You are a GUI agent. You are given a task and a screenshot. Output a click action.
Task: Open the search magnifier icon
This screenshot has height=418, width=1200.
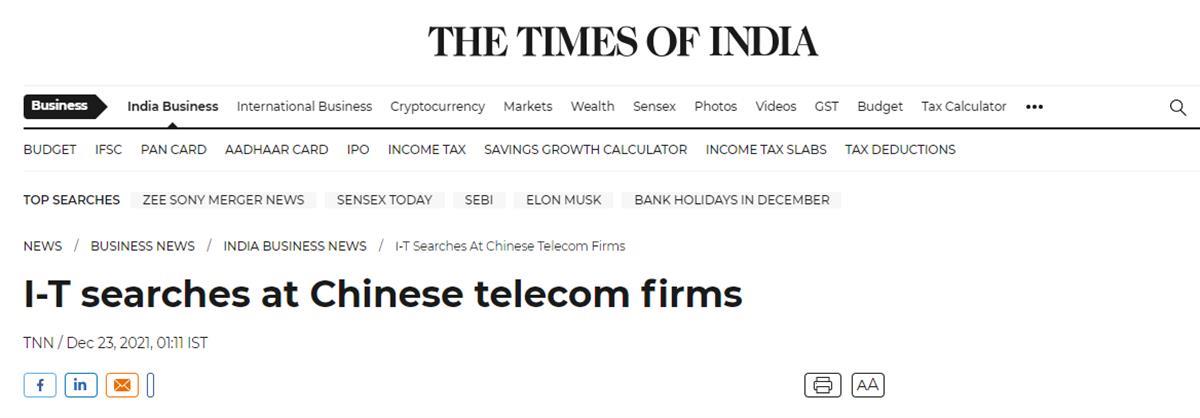pos(1178,107)
